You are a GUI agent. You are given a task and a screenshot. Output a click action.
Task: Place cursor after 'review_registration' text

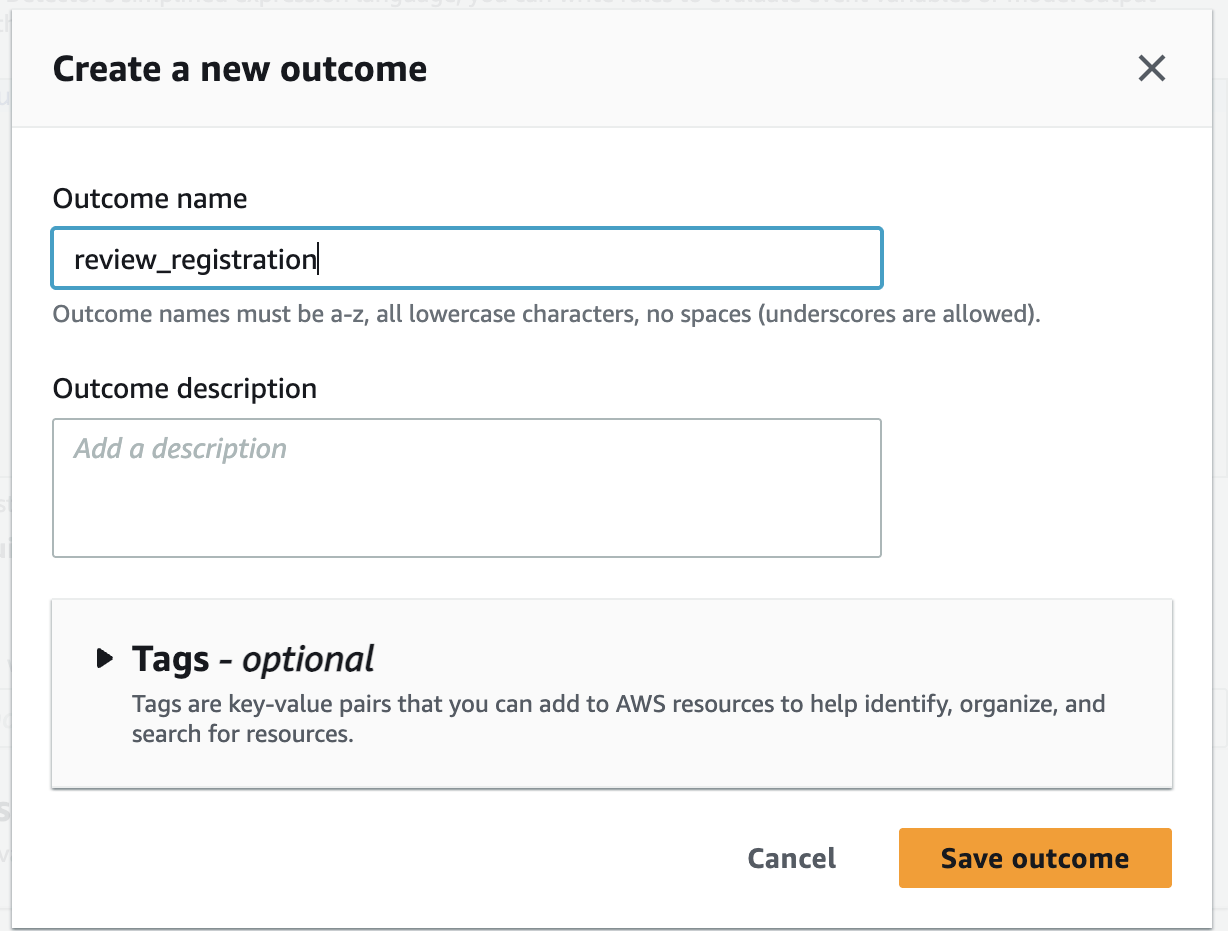click(x=317, y=260)
